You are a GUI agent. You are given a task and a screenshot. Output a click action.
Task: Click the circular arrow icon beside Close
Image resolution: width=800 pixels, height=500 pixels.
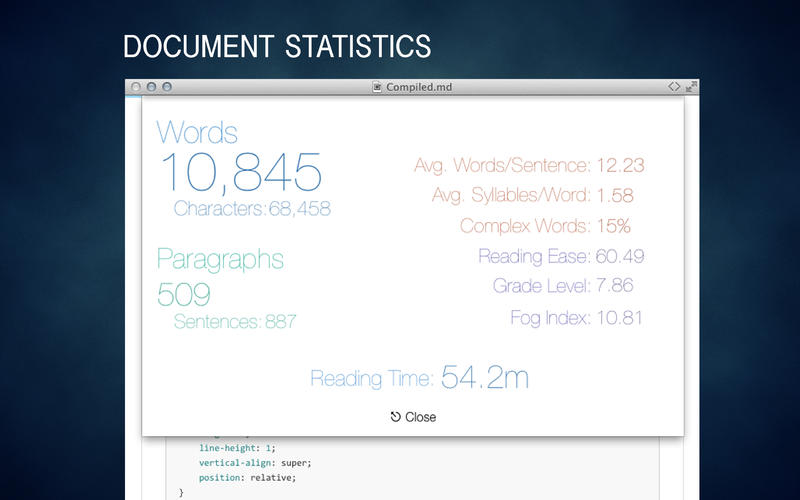(x=395, y=417)
